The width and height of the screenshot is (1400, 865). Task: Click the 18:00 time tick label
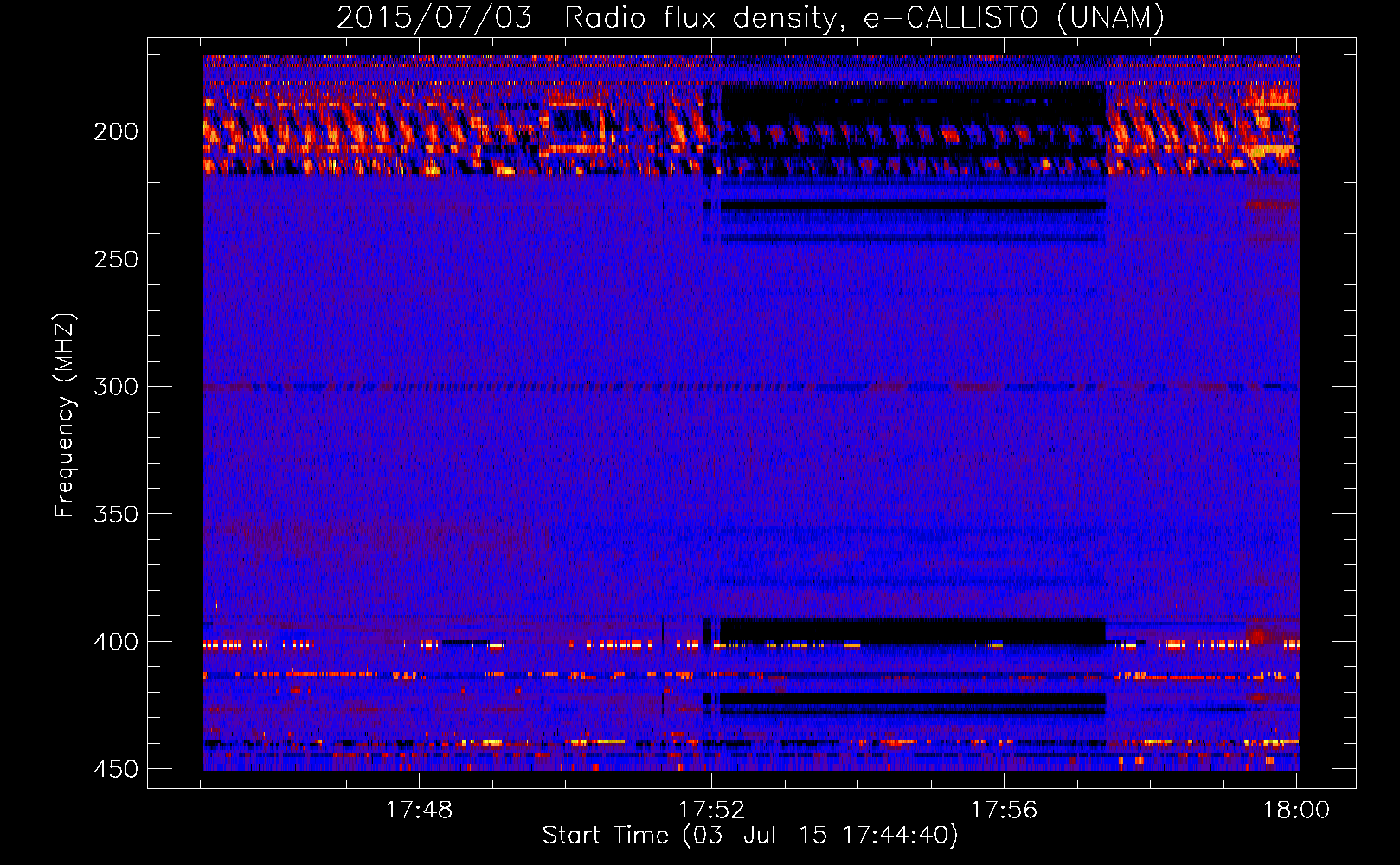coord(1296,811)
